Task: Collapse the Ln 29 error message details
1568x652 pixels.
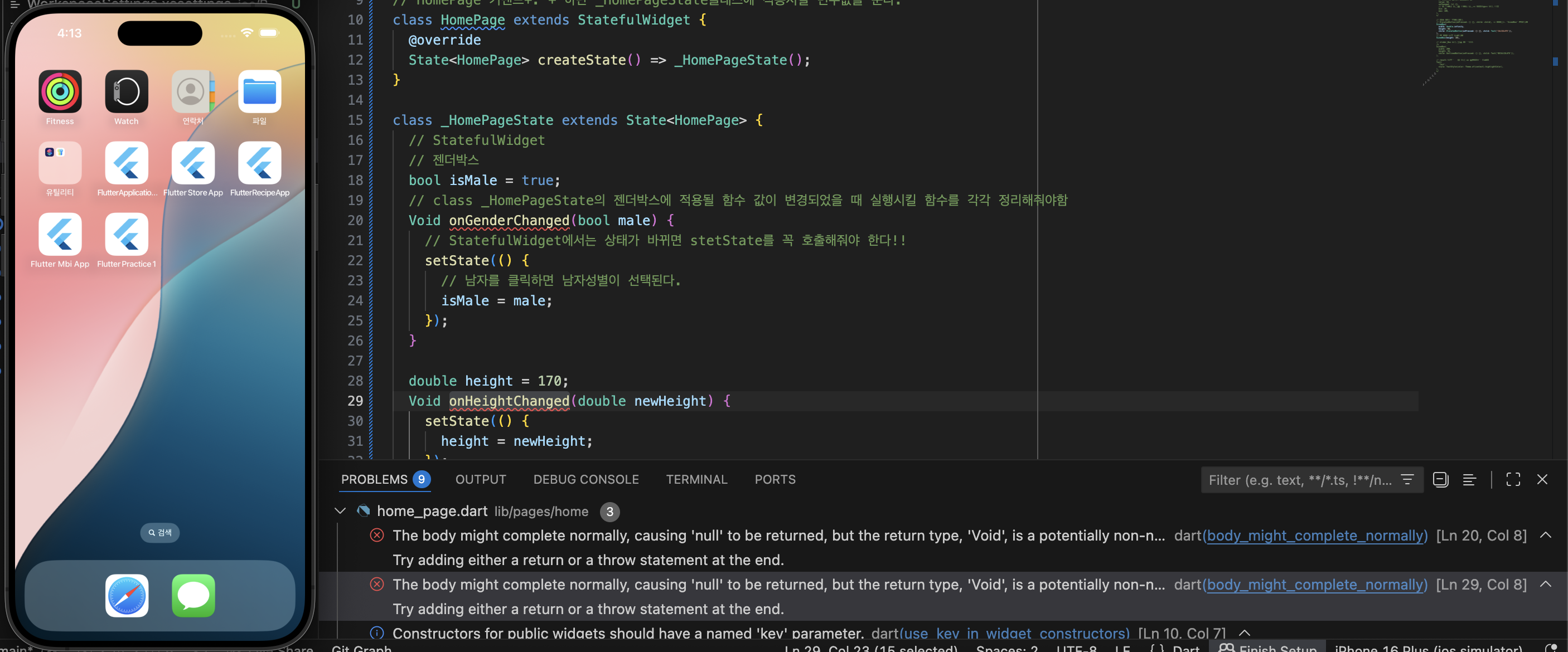Action: (1546, 584)
